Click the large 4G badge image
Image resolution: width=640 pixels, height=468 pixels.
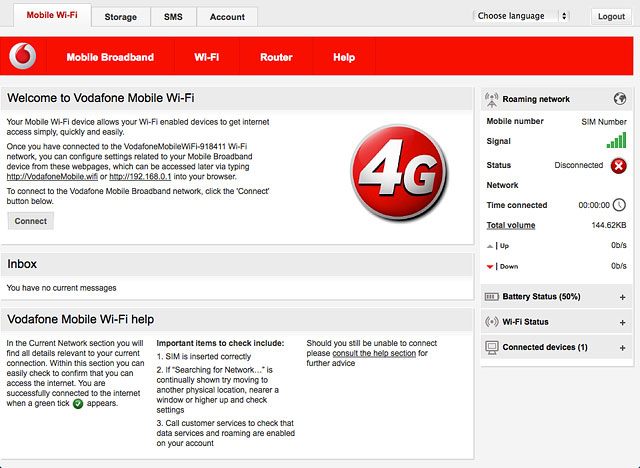(399, 172)
